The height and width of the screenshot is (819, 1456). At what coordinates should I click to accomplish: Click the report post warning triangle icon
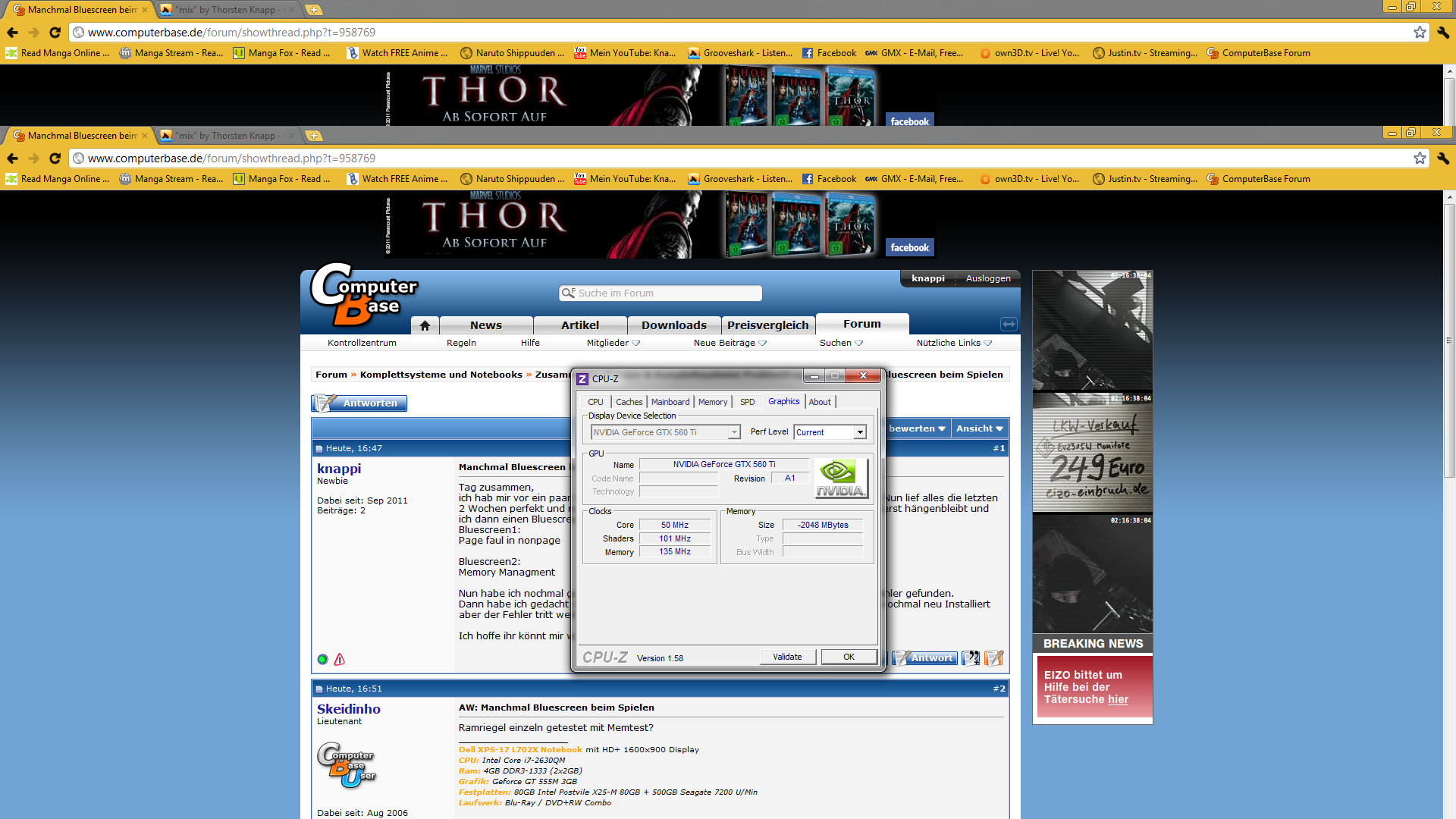click(x=340, y=660)
